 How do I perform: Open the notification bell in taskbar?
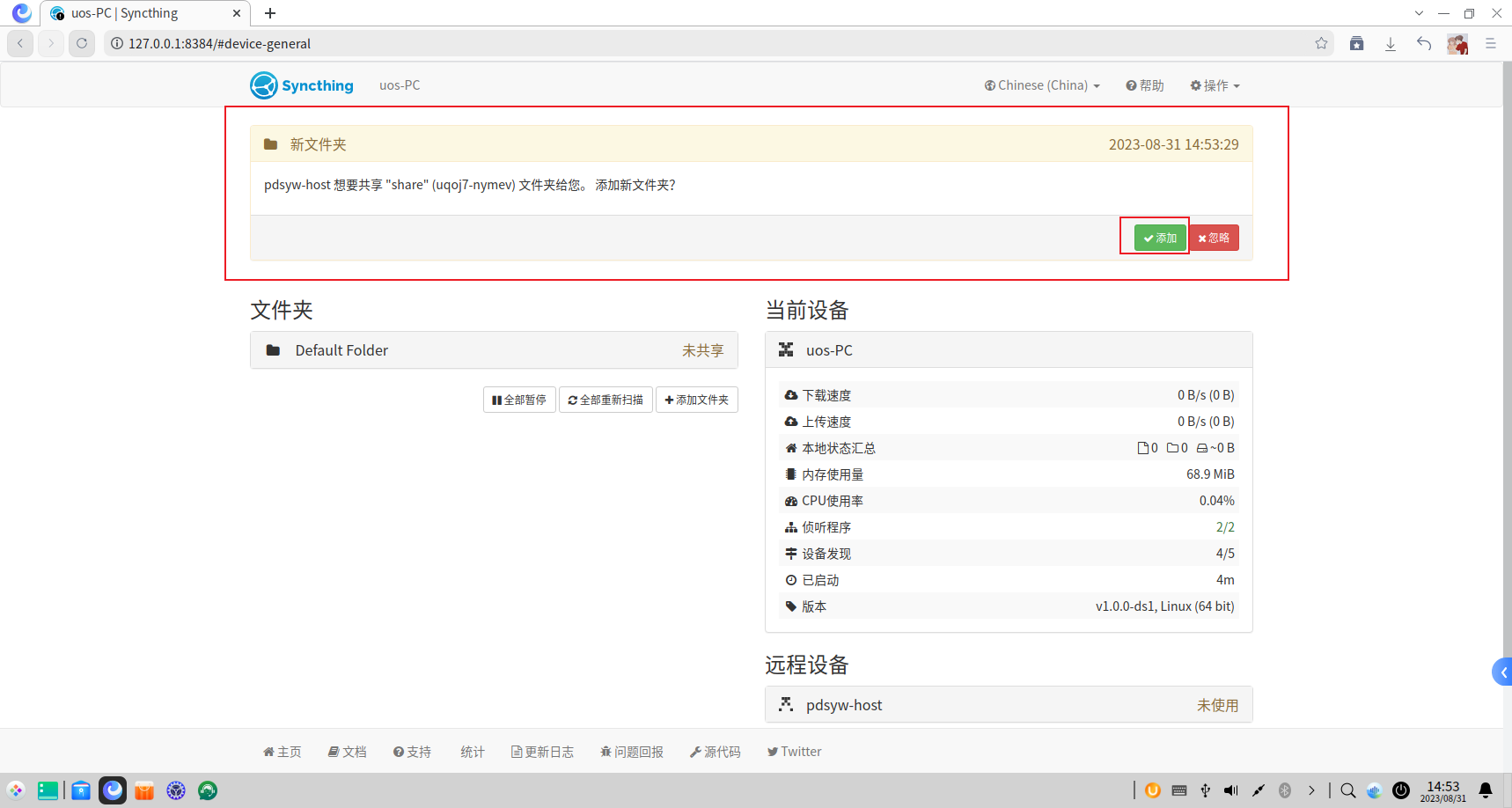coord(1486,790)
